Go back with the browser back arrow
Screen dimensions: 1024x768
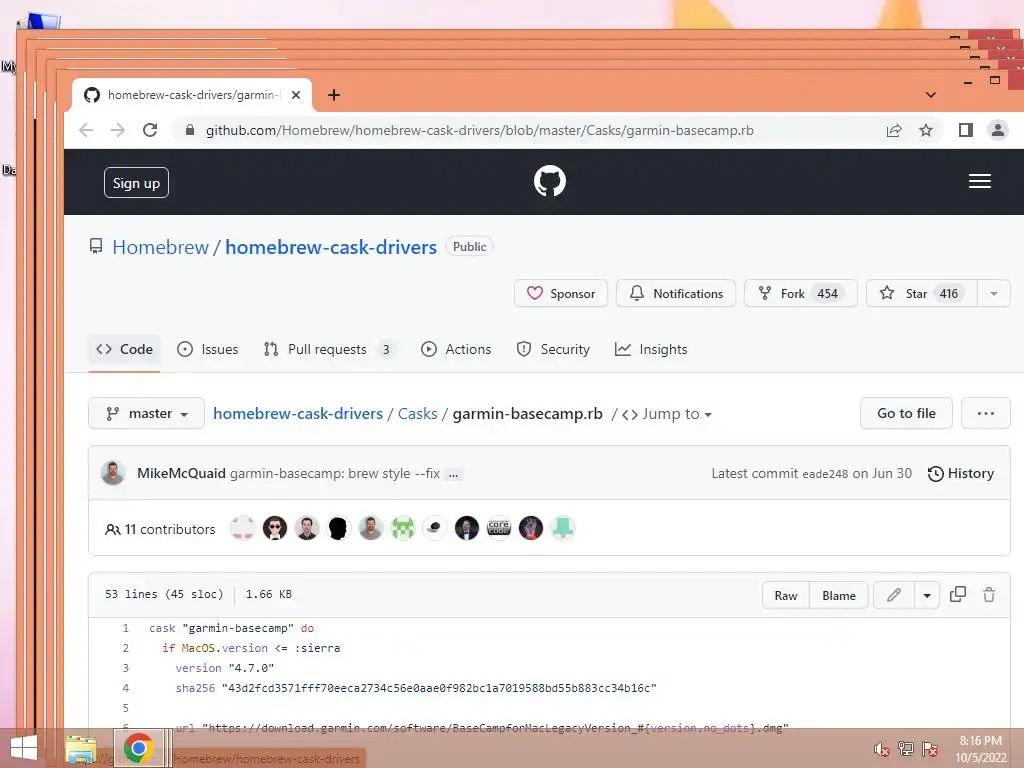(86, 130)
